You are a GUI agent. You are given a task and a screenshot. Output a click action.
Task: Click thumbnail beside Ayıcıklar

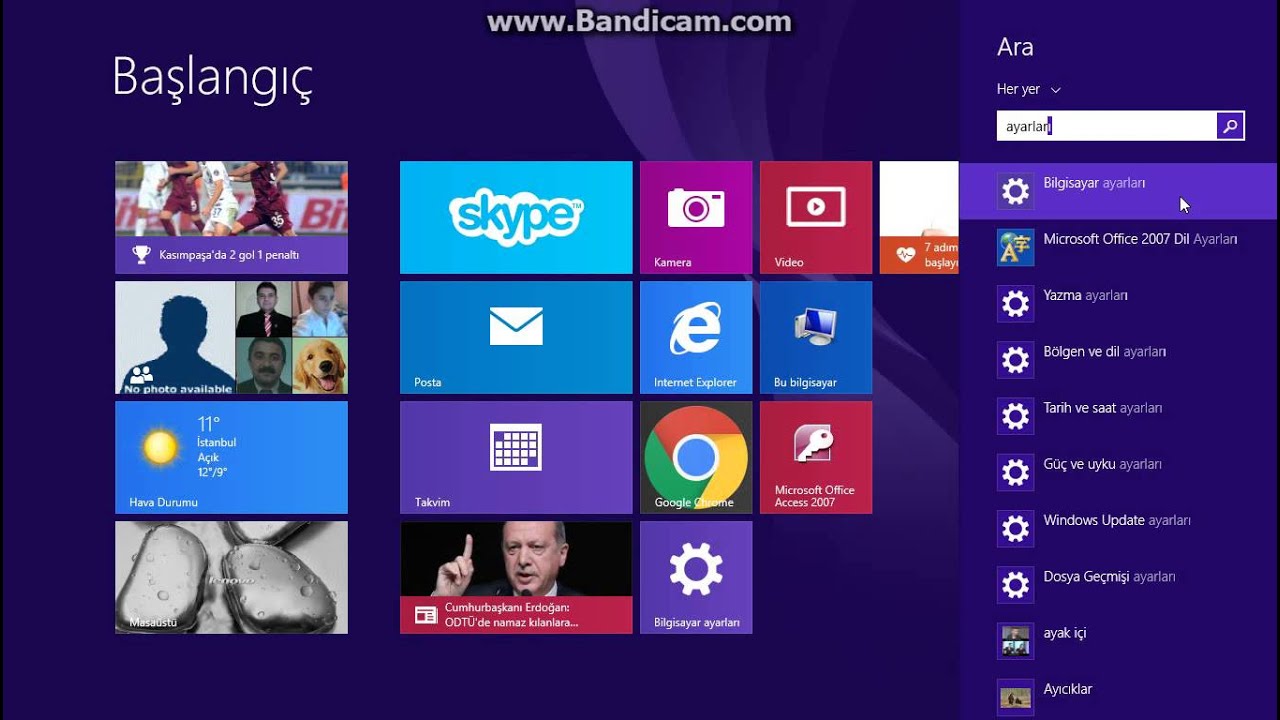[1015, 696]
